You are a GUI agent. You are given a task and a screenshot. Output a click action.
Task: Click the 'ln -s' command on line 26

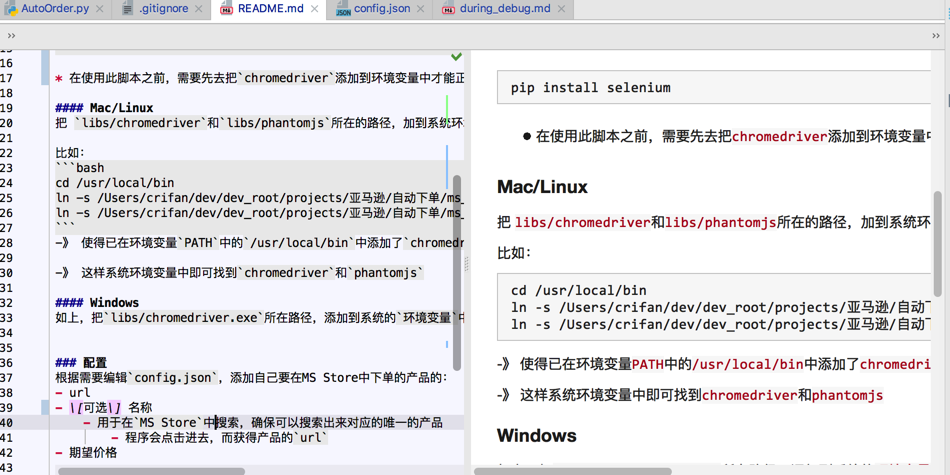pos(259,213)
